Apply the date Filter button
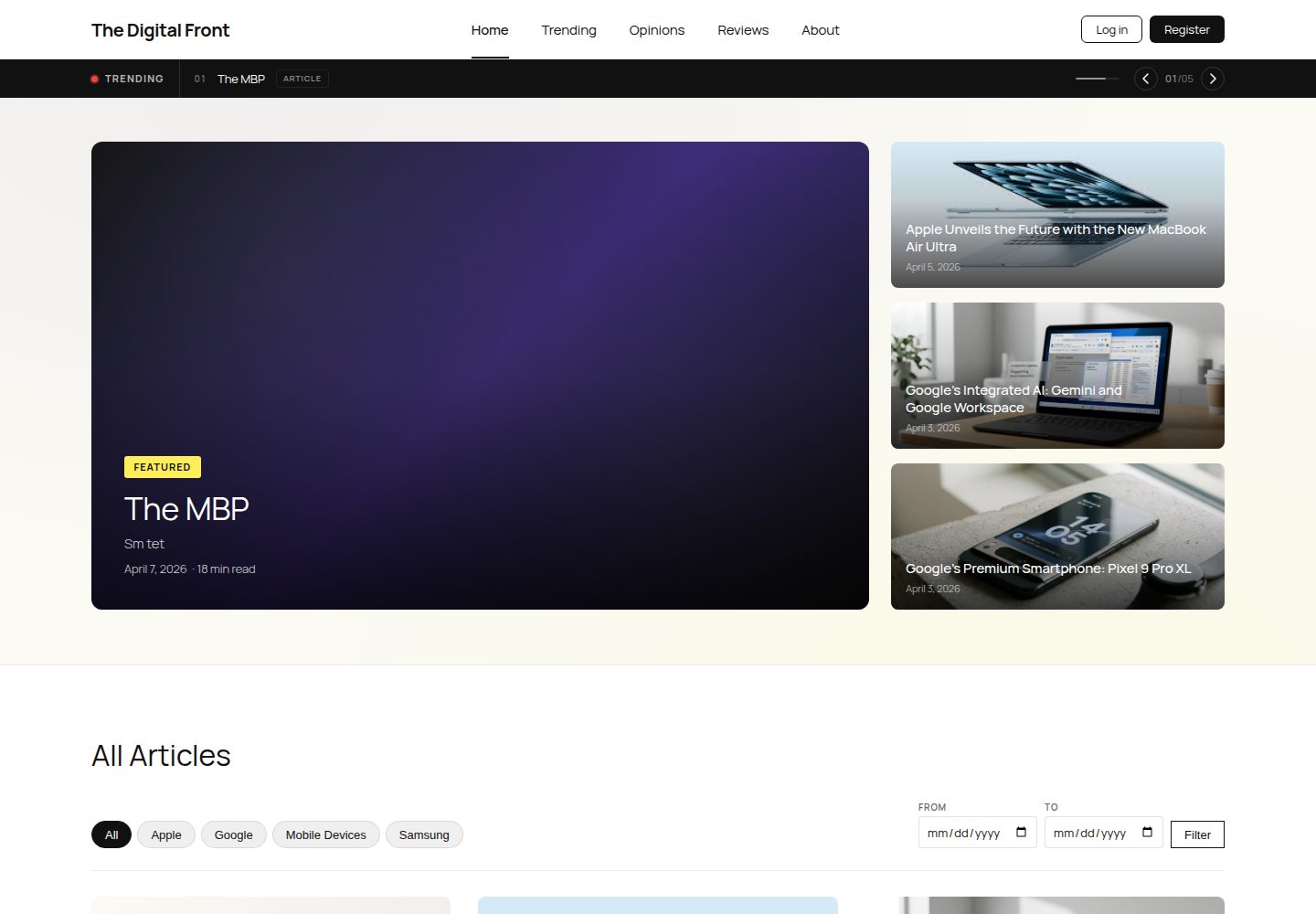Image resolution: width=1316 pixels, height=914 pixels. pos(1197,834)
